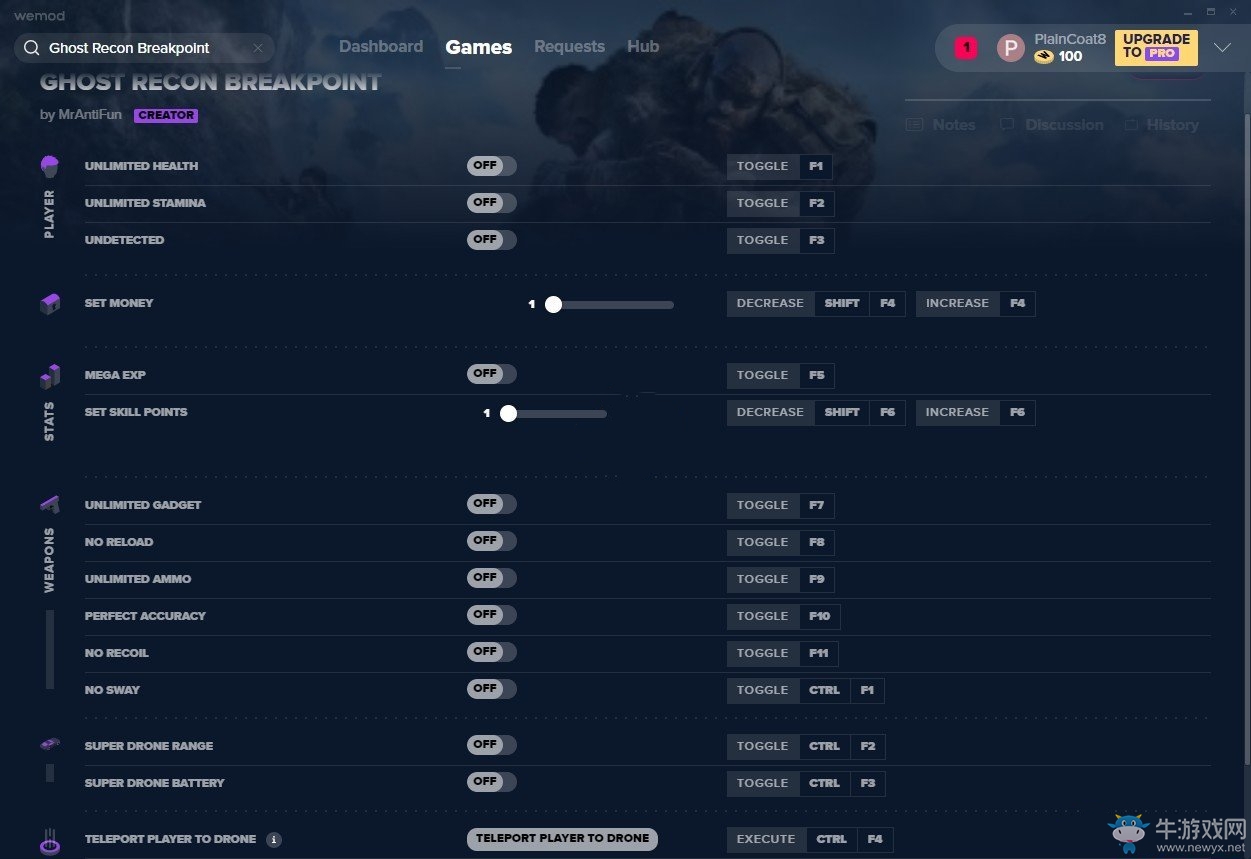Switch to the History tab
The height and width of the screenshot is (859, 1251).
(1161, 125)
